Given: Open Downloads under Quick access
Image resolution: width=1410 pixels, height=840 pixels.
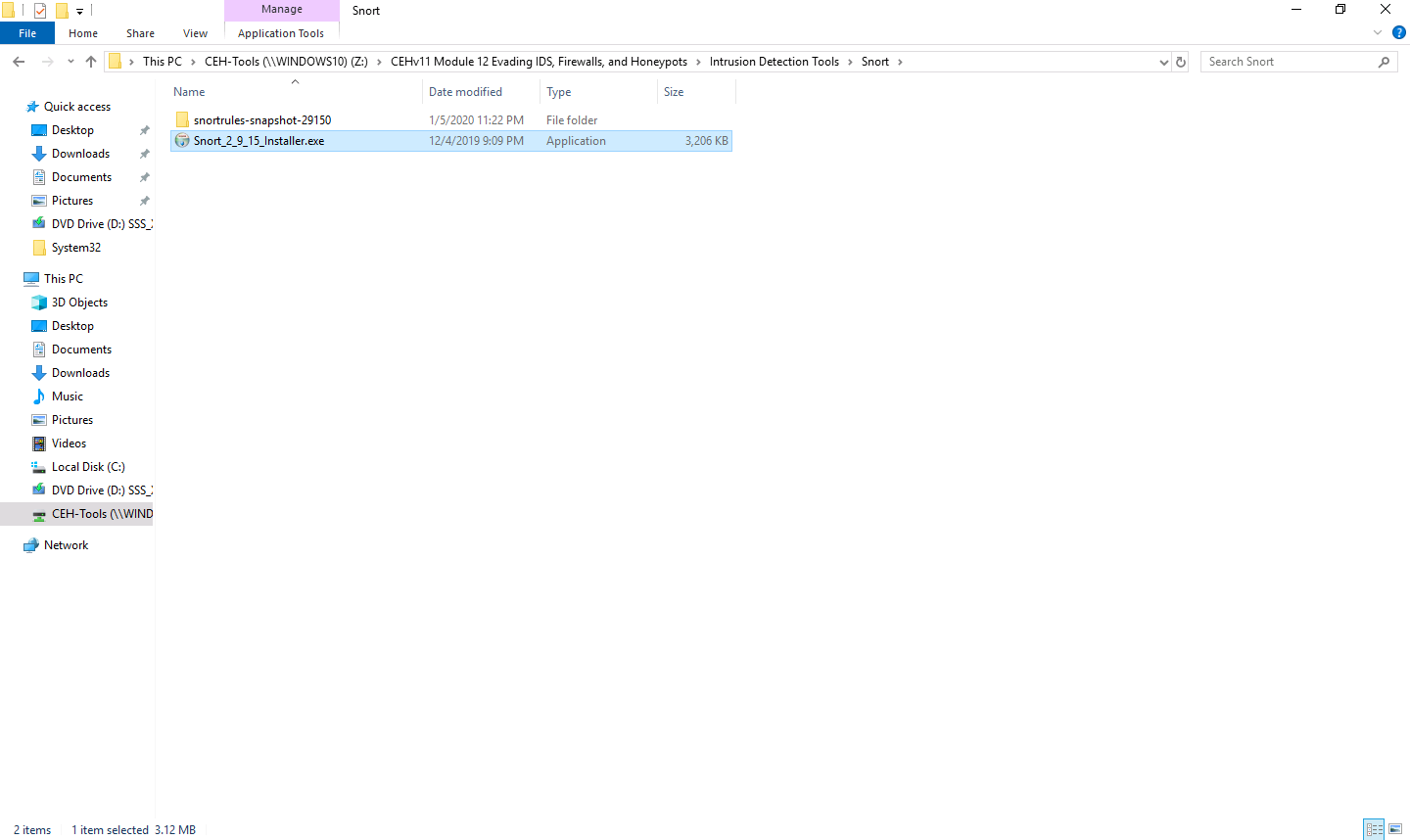Looking at the screenshot, I should (x=80, y=154).
